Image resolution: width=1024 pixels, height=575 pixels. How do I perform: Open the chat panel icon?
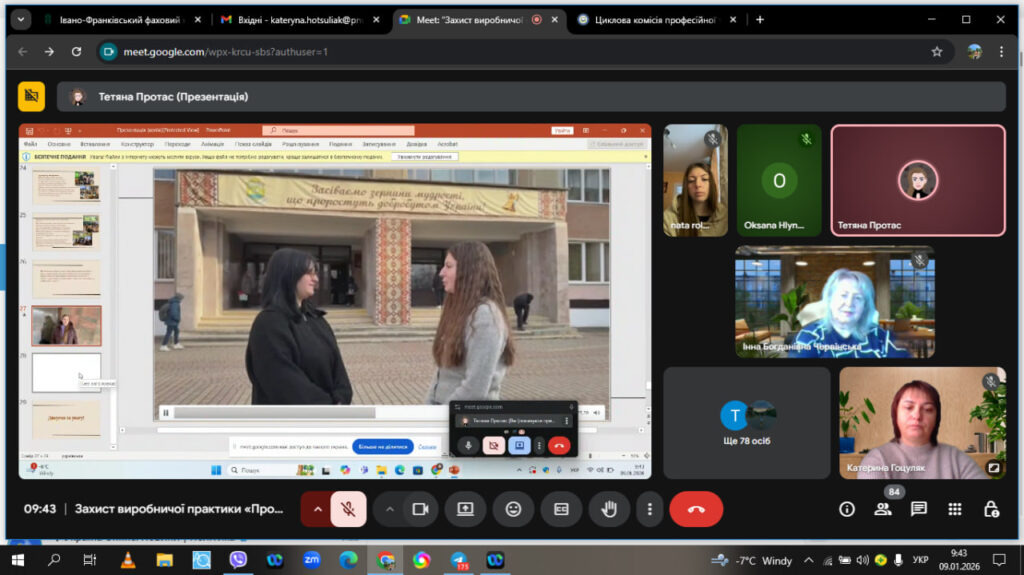point(918,509)
